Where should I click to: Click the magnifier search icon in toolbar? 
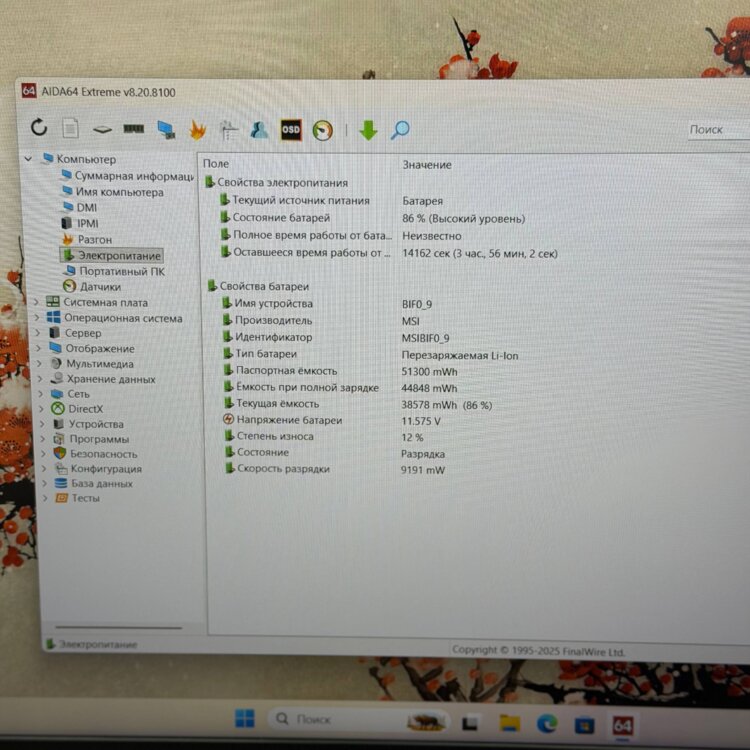click(x=400, y=130)
